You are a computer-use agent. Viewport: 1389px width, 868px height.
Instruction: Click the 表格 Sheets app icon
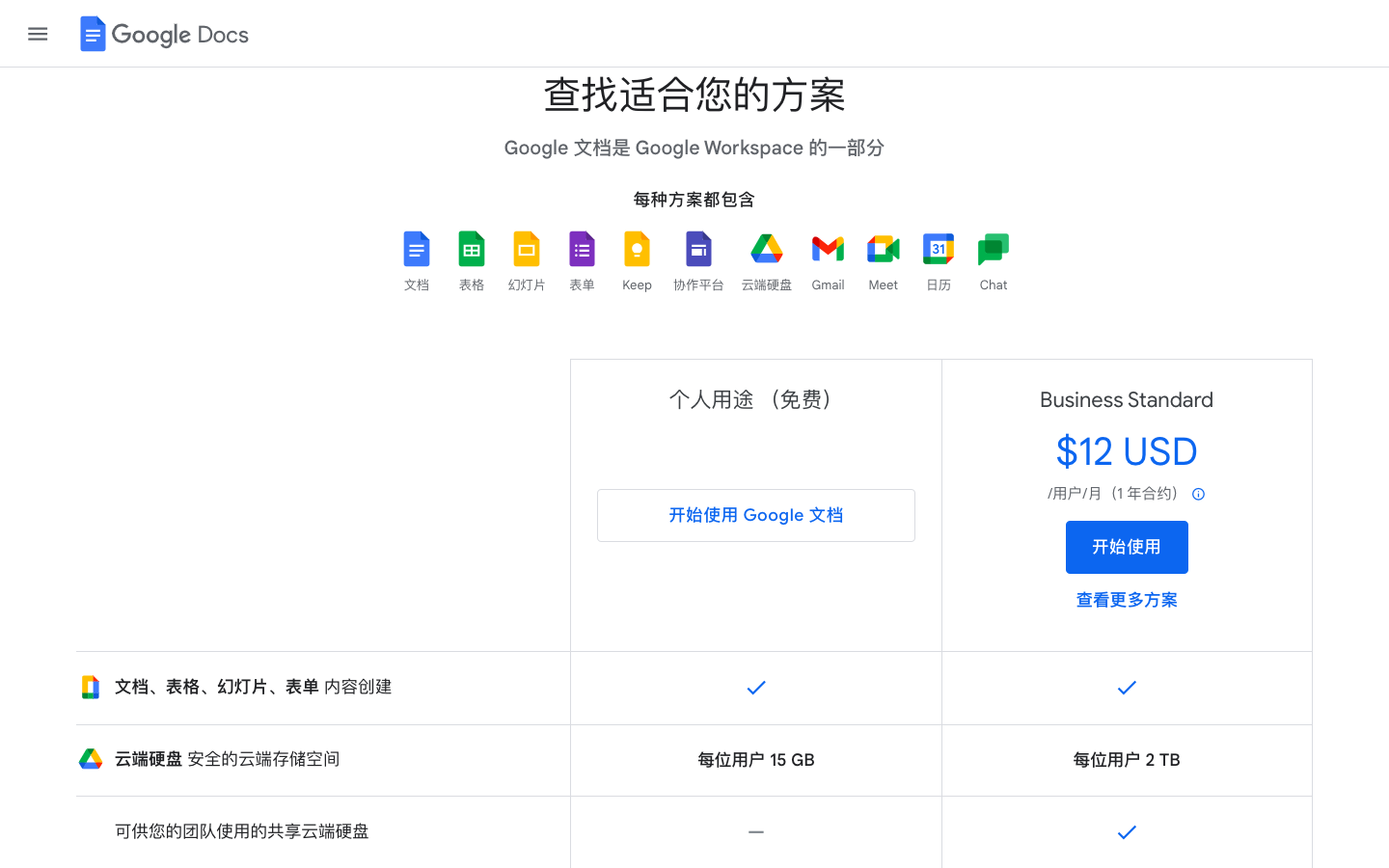coord(472,249)
